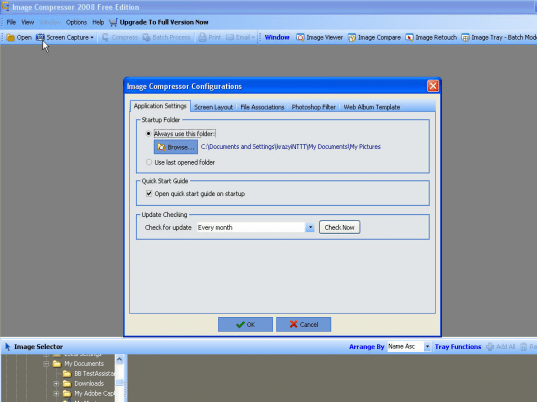The image size is (537, 402).
Task: Open the Email dropdown arrow
Action: 253,38
